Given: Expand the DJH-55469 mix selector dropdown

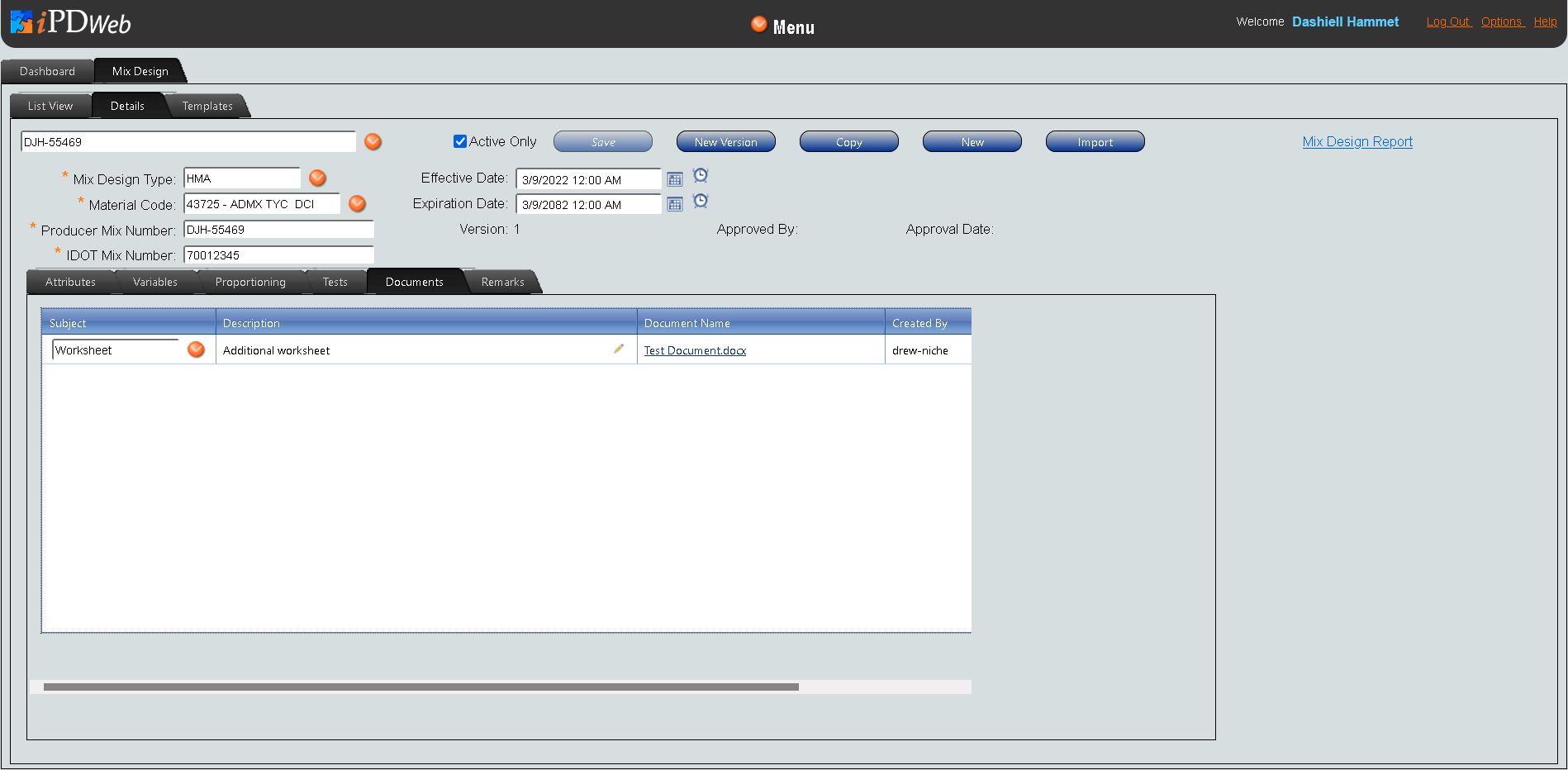Looking at the screenshot, I should point(373,142).
